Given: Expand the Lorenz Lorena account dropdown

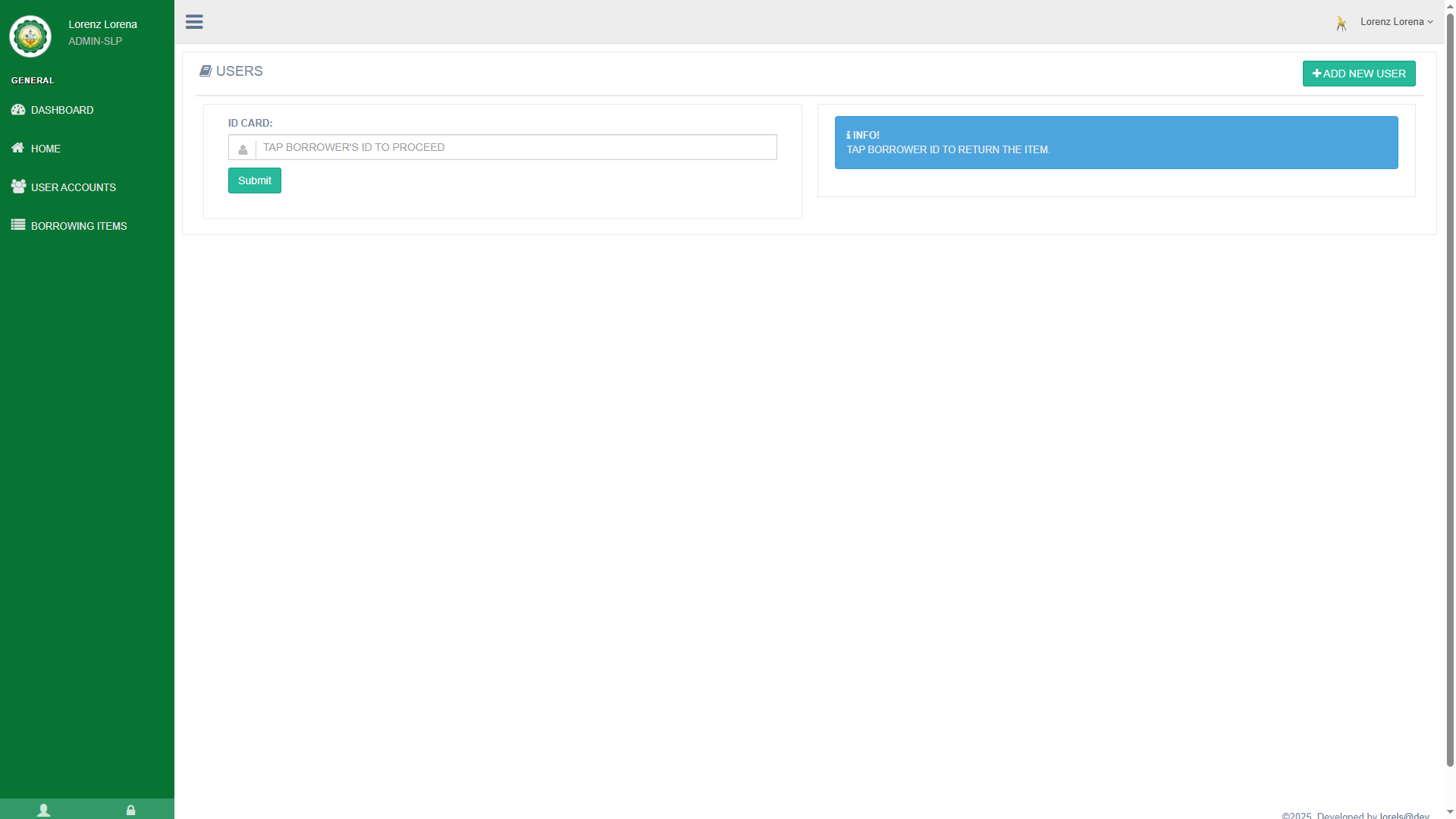Looking at the screenshot, I should tap(1396, 22).
